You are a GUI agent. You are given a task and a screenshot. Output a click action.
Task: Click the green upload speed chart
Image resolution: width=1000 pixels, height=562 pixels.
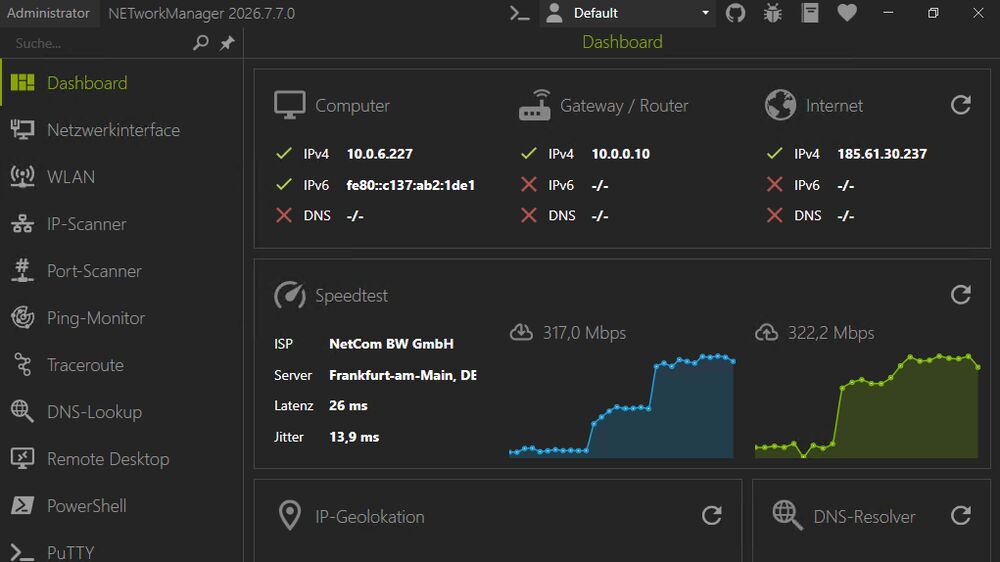867,406
